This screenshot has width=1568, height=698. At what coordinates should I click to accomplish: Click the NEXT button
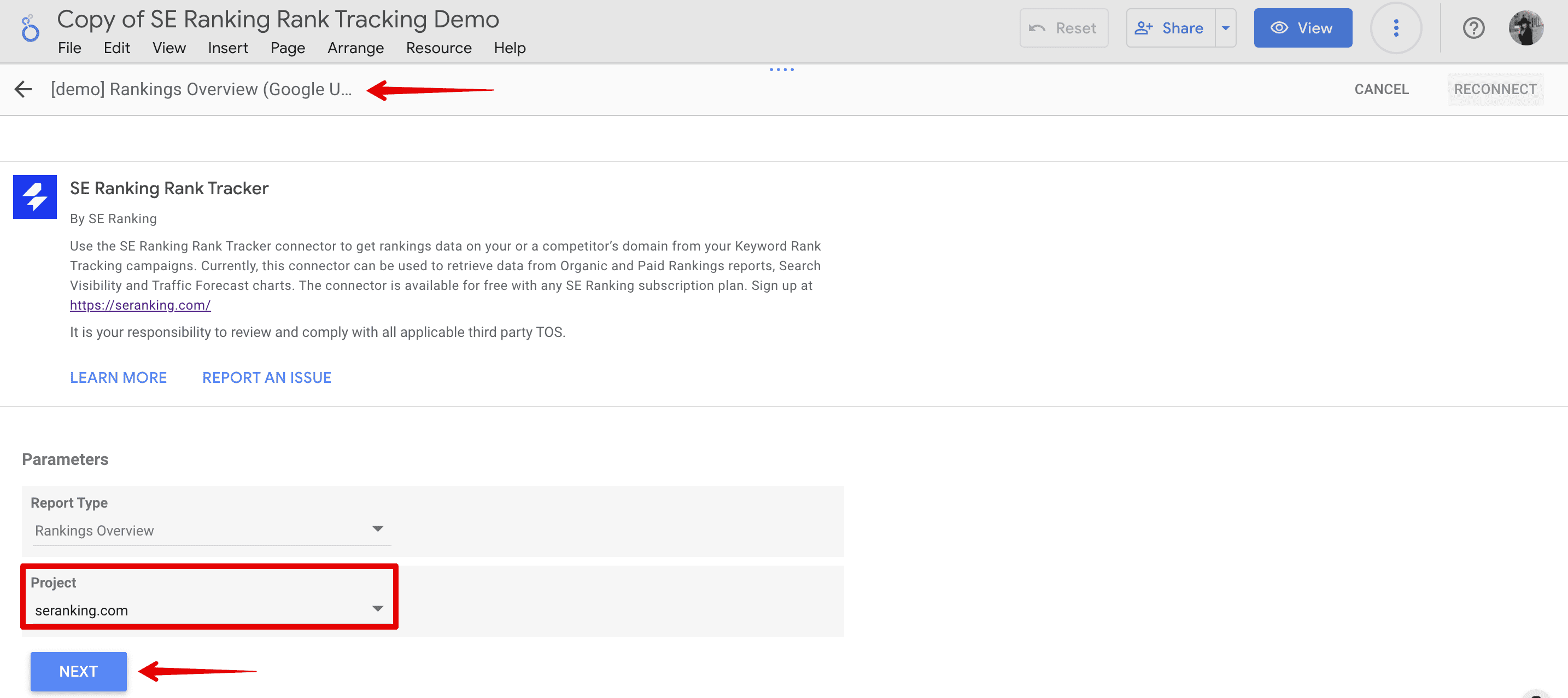[79, 671]
